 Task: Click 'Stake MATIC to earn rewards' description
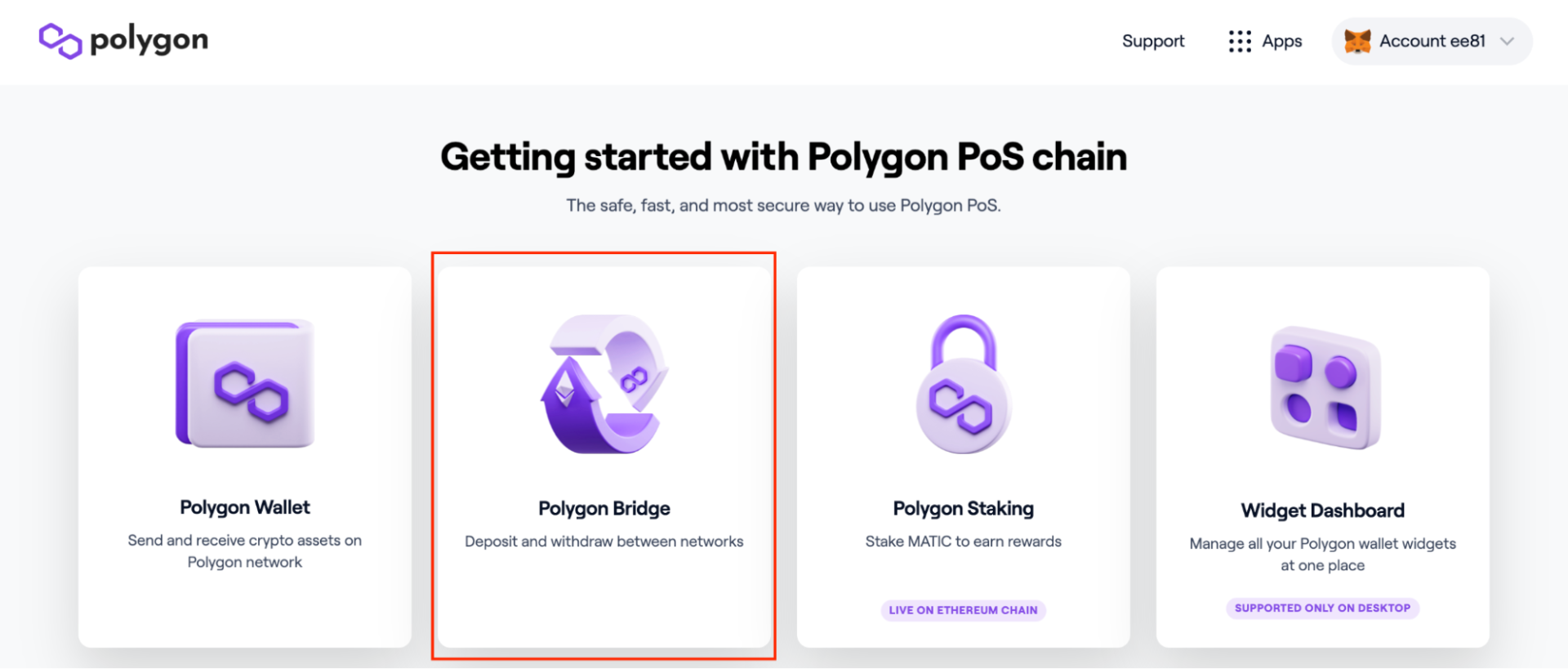click(x=964, y=542)
